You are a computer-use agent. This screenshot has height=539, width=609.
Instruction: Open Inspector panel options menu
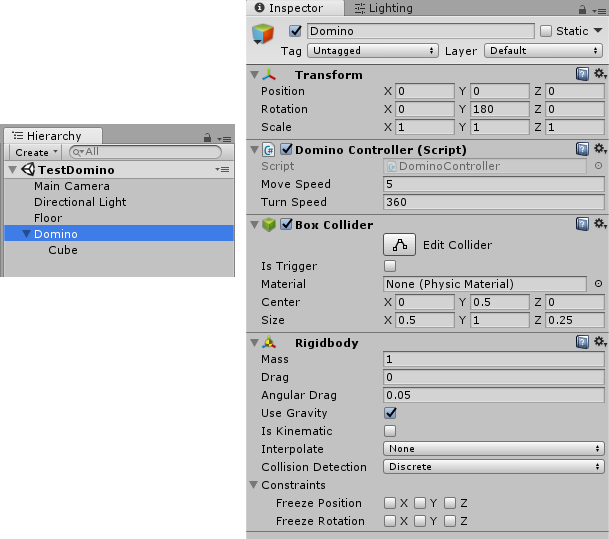(599, 11)
